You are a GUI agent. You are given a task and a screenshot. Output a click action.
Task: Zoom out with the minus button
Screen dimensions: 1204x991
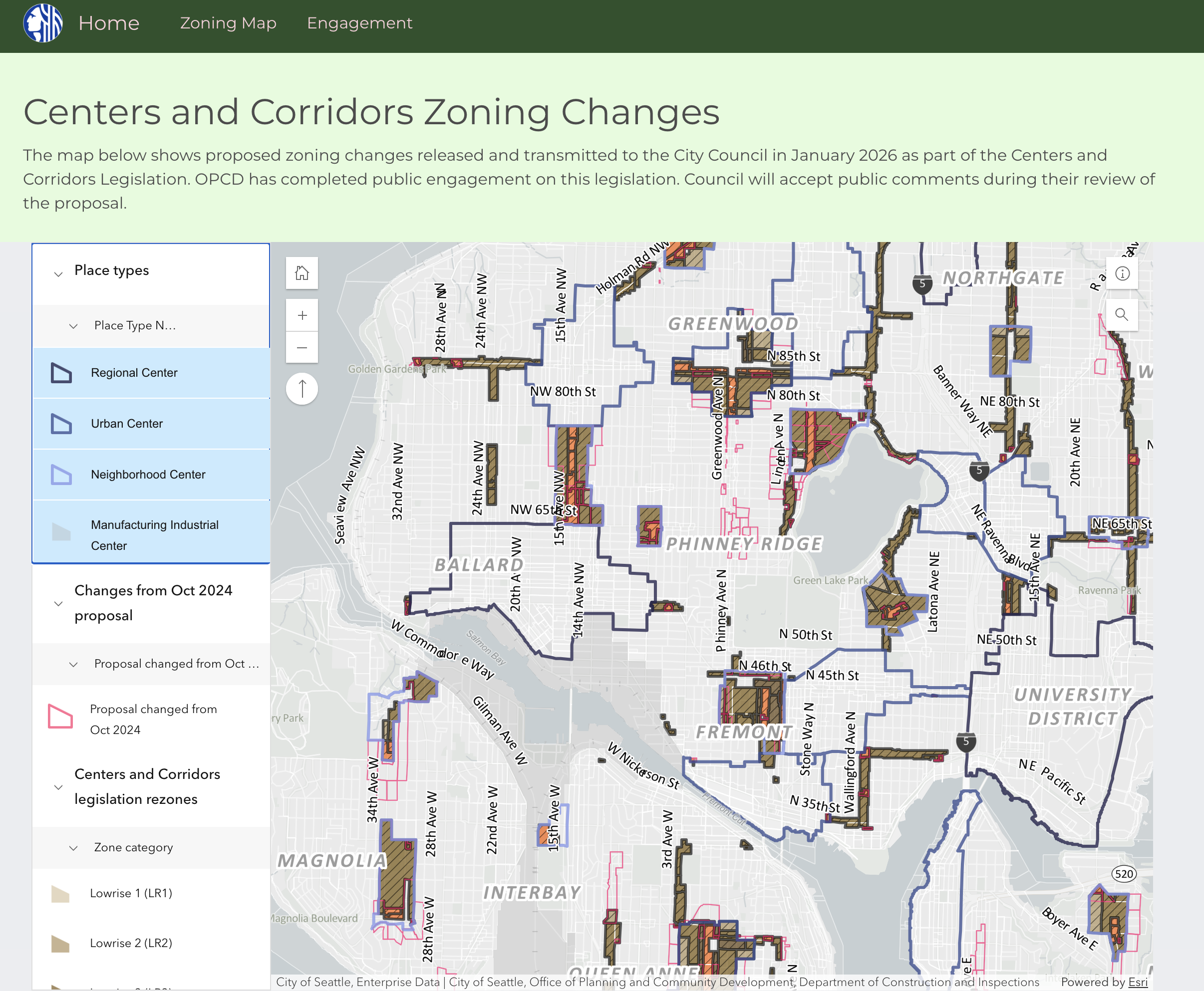click(x=301, y=347)
